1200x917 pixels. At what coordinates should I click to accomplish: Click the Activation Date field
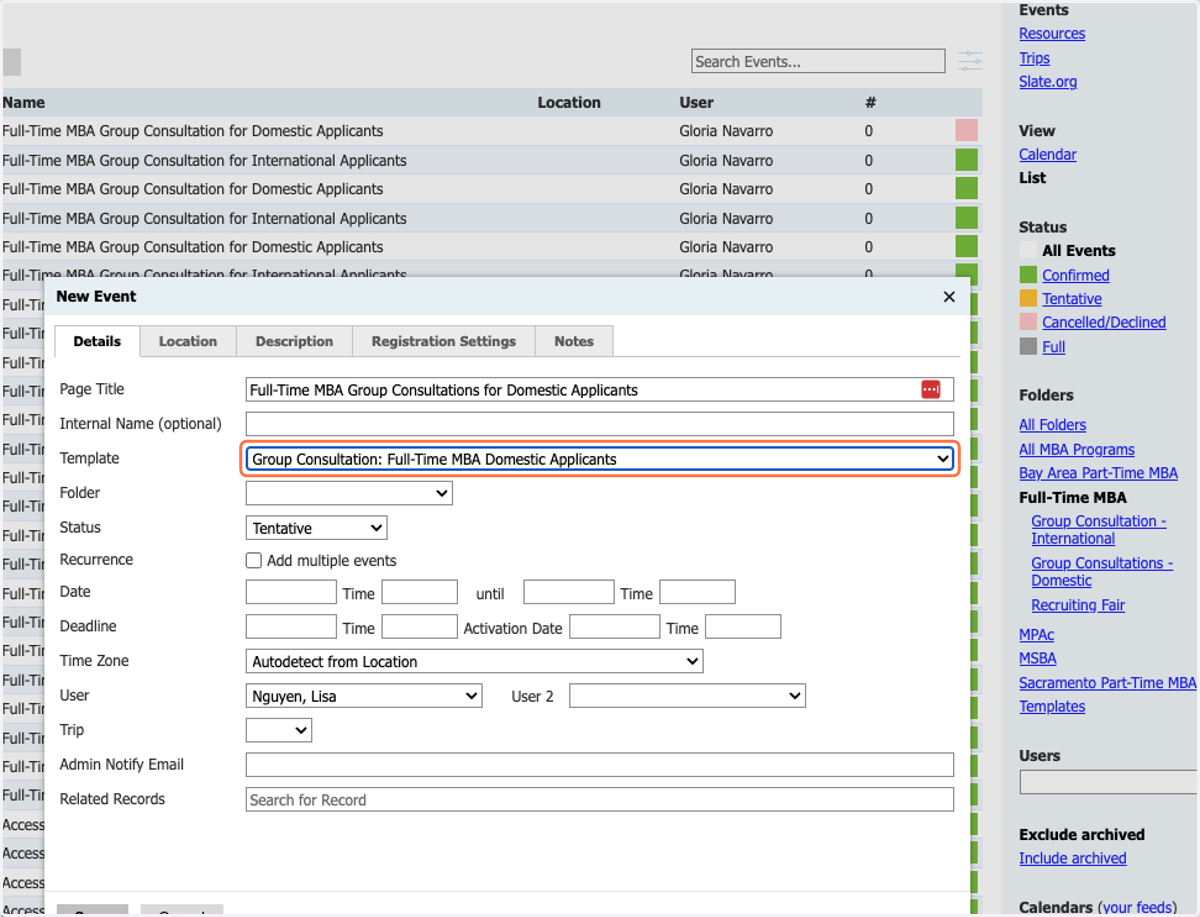[615, 627]
